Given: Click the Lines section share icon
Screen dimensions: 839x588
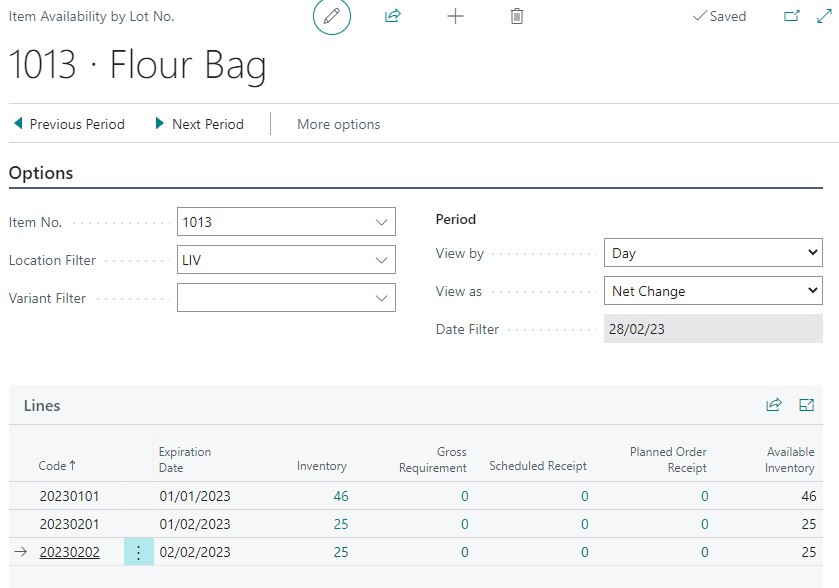Looking at the screenshot, I should 774,405.
